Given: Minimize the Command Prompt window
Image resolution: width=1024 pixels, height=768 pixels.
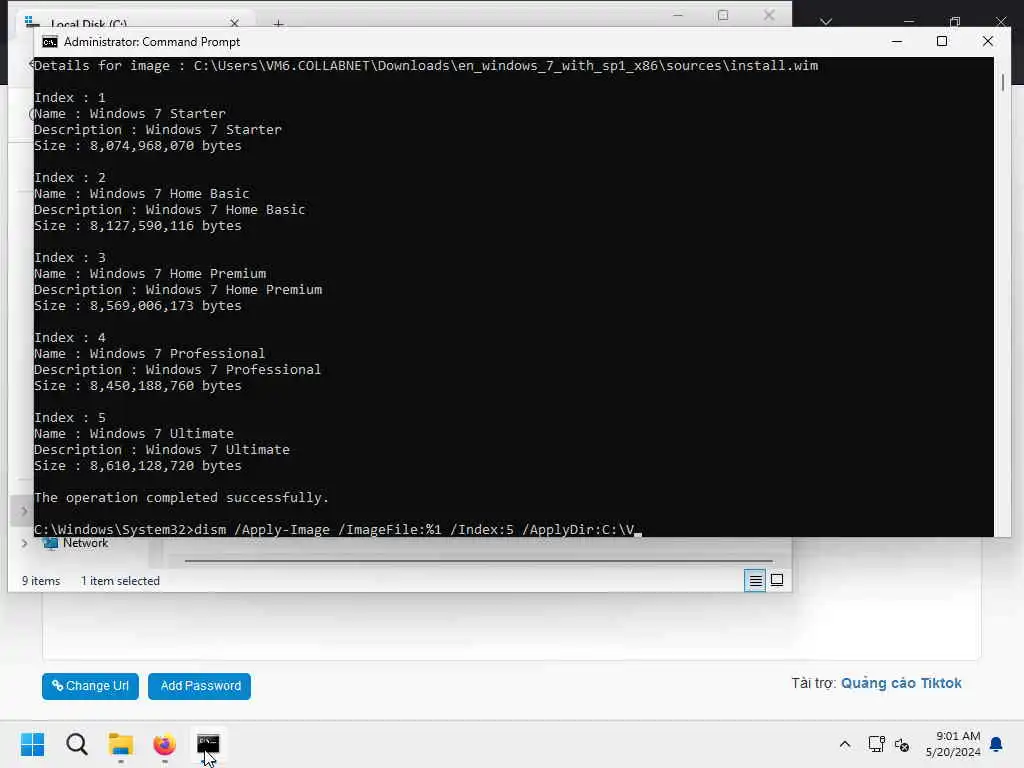Looking at the screenshot, I should point(897,42).
